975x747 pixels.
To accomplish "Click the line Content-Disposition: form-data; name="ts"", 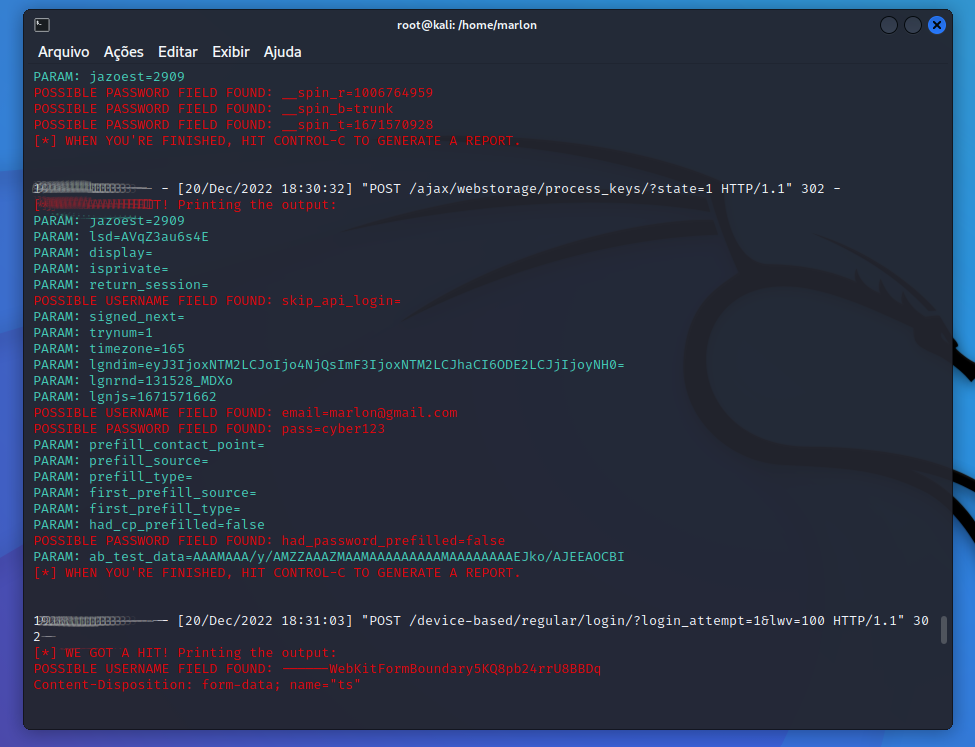I will (x=197, y=685).
